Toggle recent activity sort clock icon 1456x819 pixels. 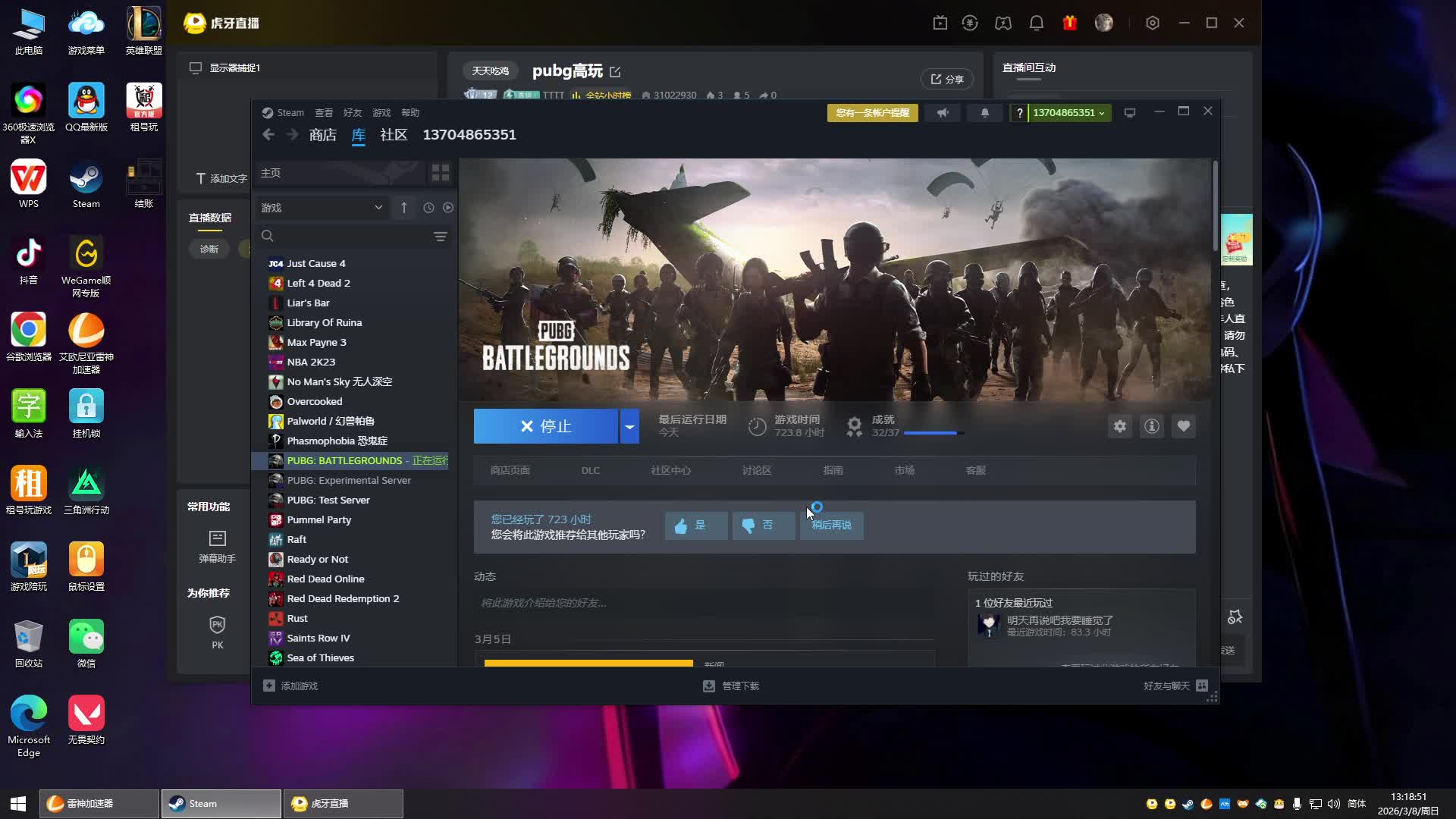point(428,208)
